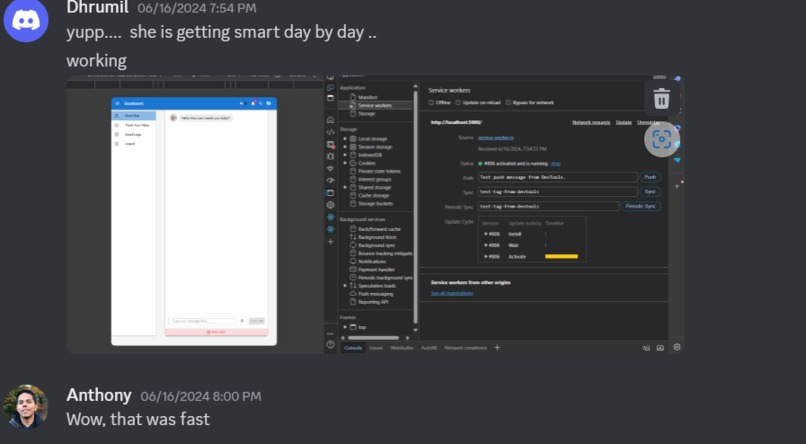Viewport: 806px width, 444px height.
Task: Select Cache storage tree item
Action: 374,196
